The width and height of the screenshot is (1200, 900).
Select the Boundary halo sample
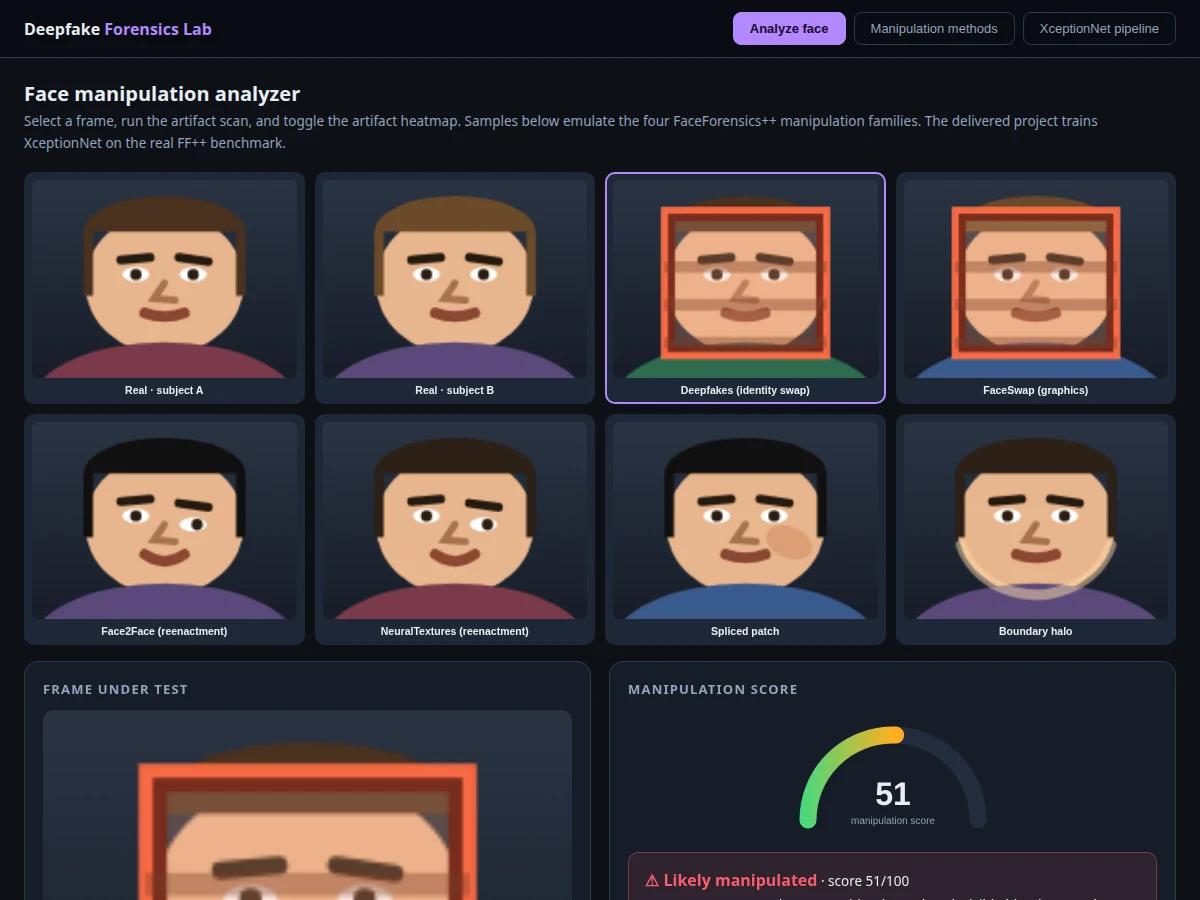1036,529
